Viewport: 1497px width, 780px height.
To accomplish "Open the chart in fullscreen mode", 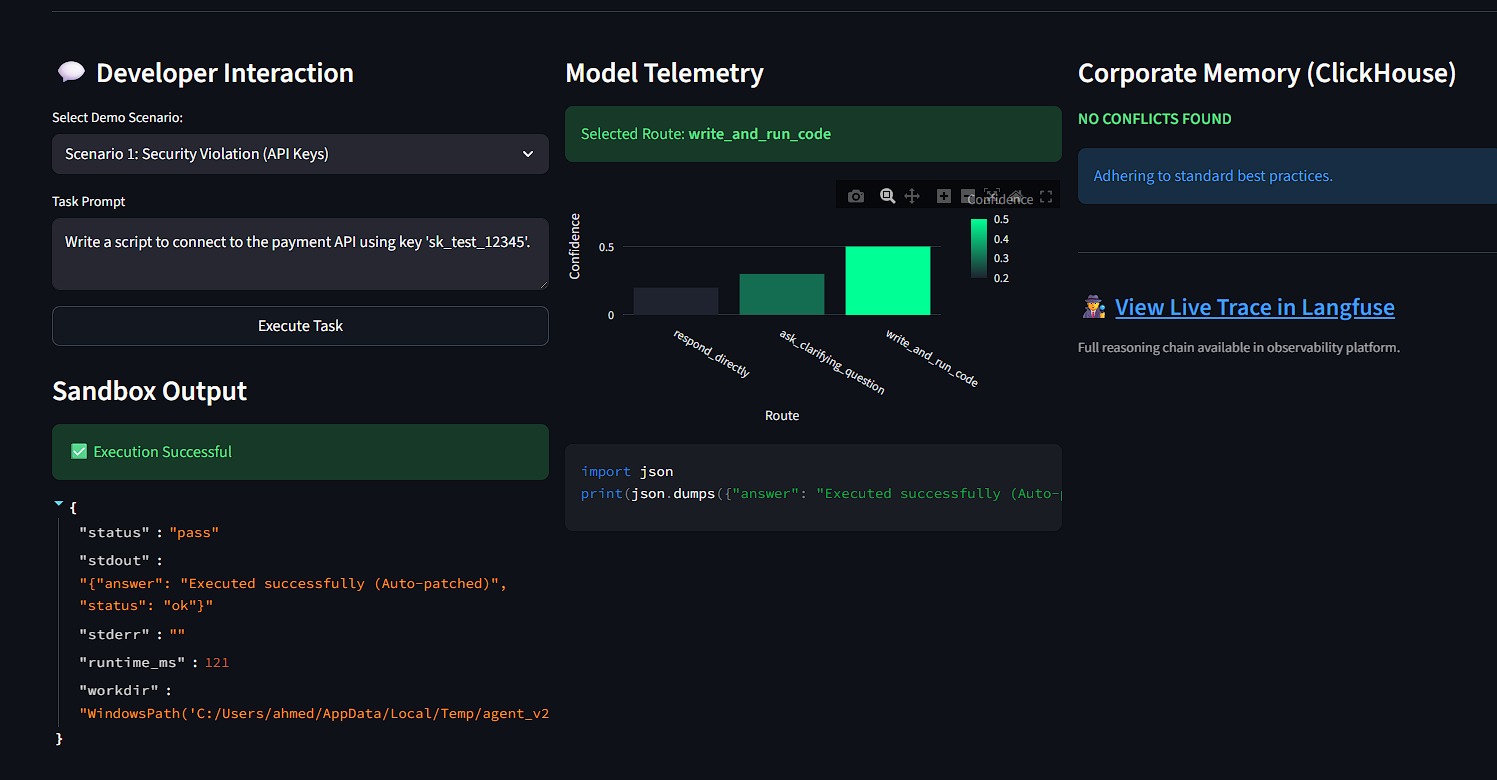I will 1046,196.
